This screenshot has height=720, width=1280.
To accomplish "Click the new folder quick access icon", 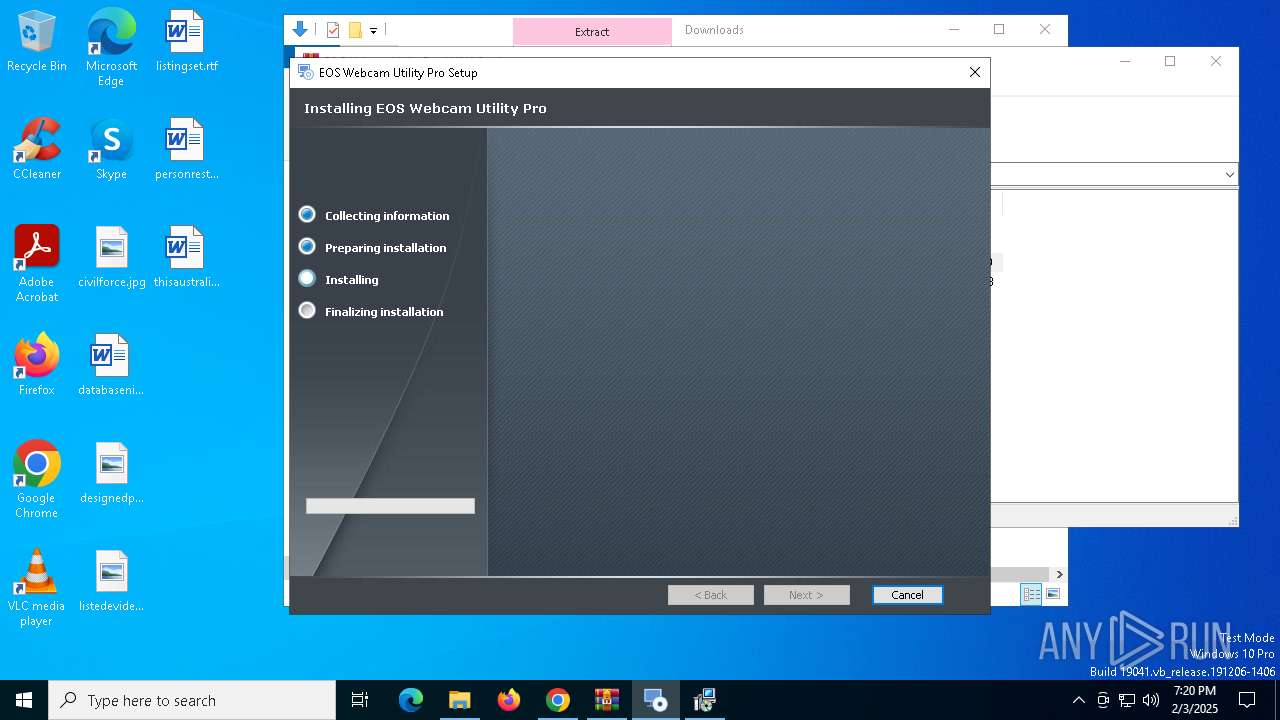I will click(355, 30).
